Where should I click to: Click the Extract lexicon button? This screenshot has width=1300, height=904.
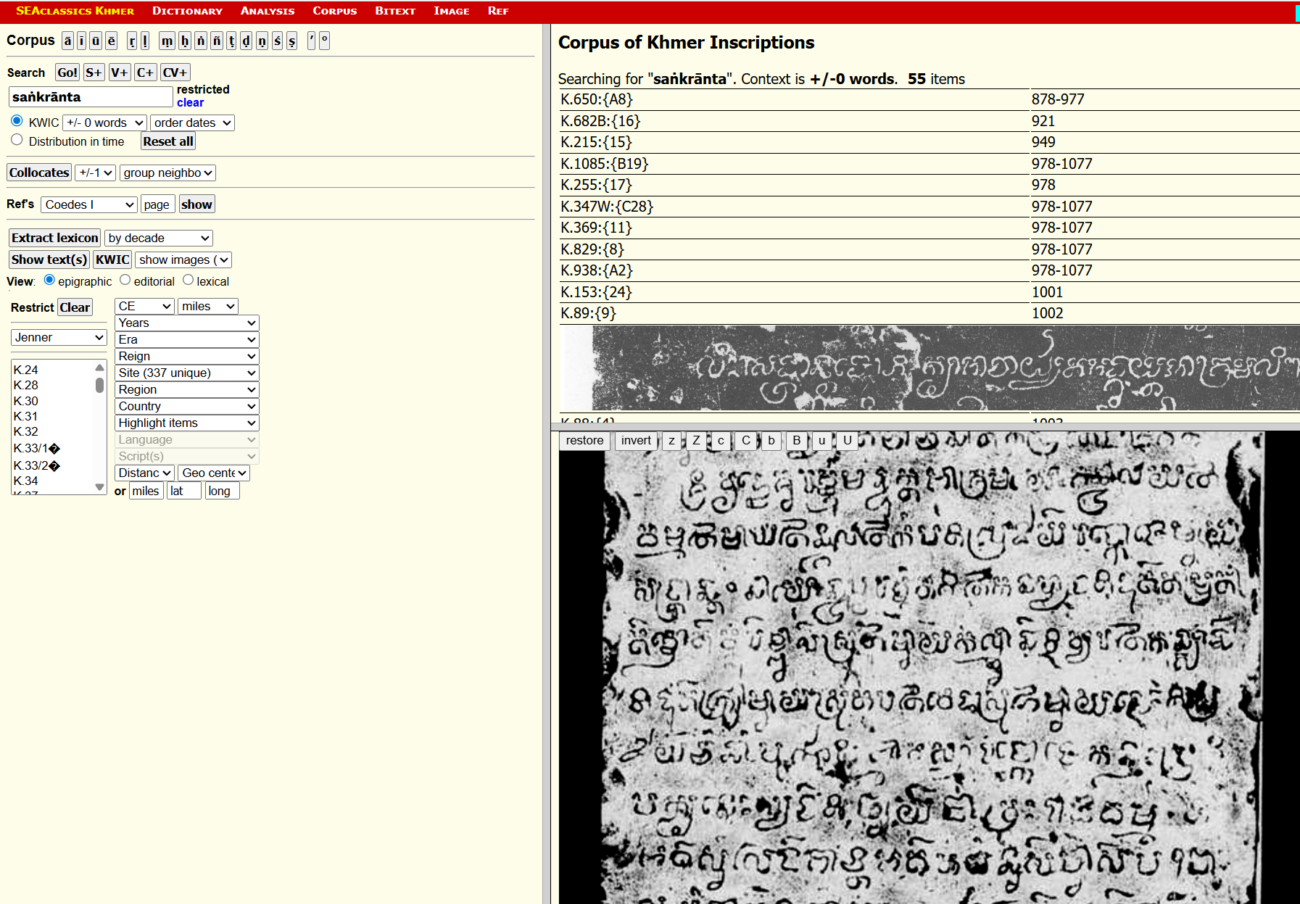55,238
